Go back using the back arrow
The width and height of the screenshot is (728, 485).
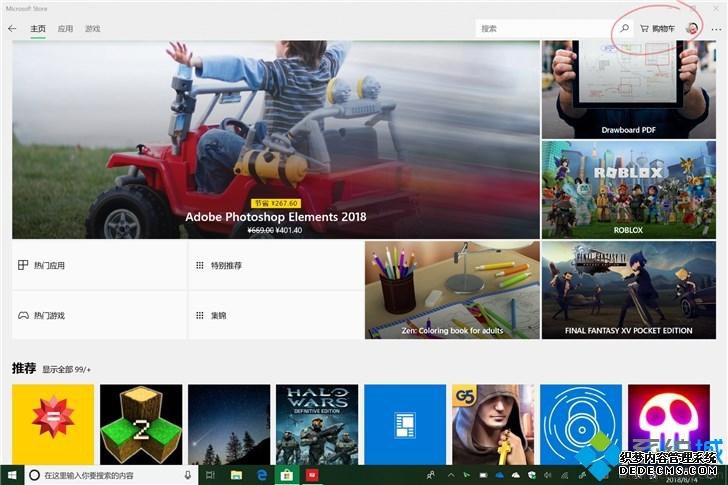[13, 29]
